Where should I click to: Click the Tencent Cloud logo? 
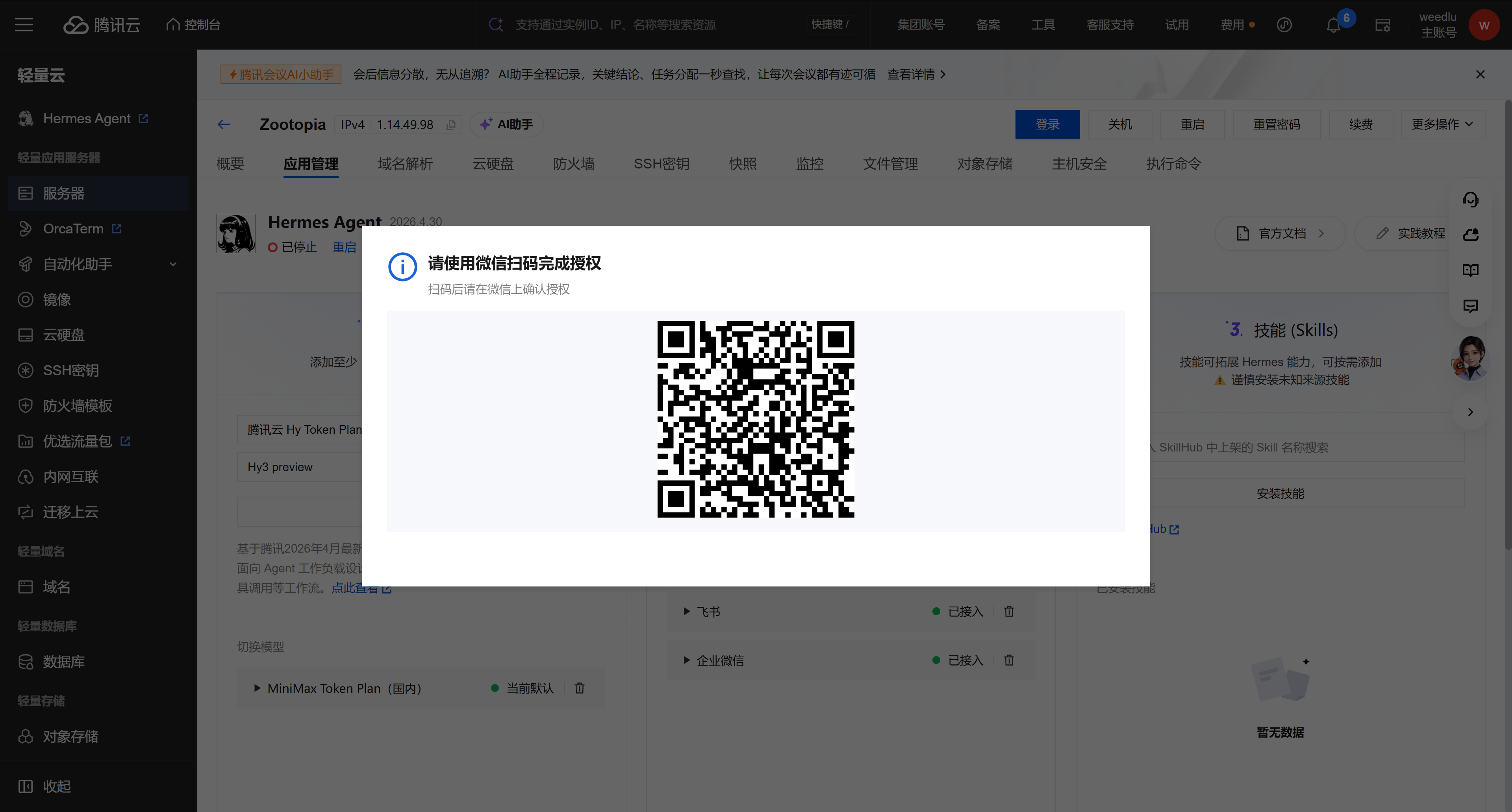point(102,25)
